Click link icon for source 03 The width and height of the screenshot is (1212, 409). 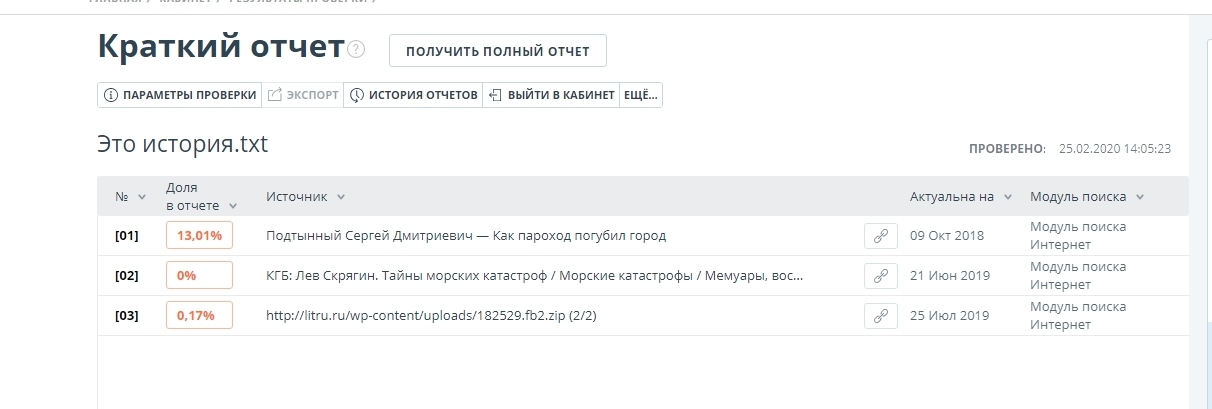880,316
